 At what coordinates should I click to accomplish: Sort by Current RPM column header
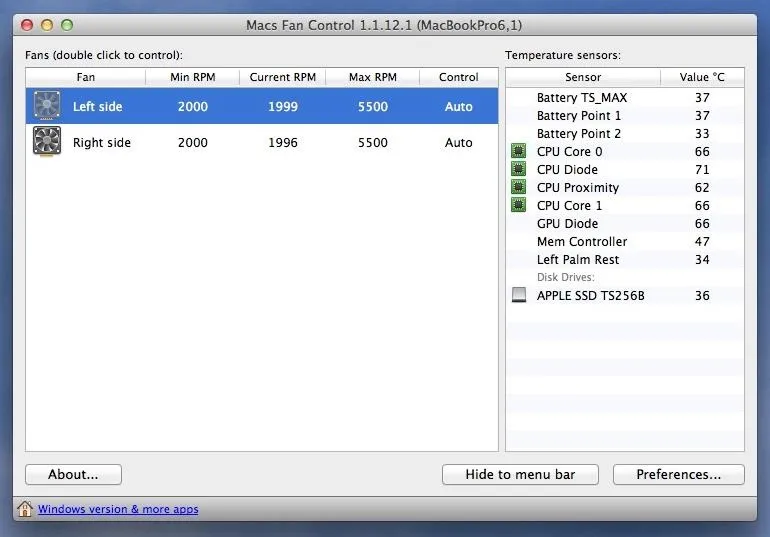pyautogui.click(x=283, y=77)
